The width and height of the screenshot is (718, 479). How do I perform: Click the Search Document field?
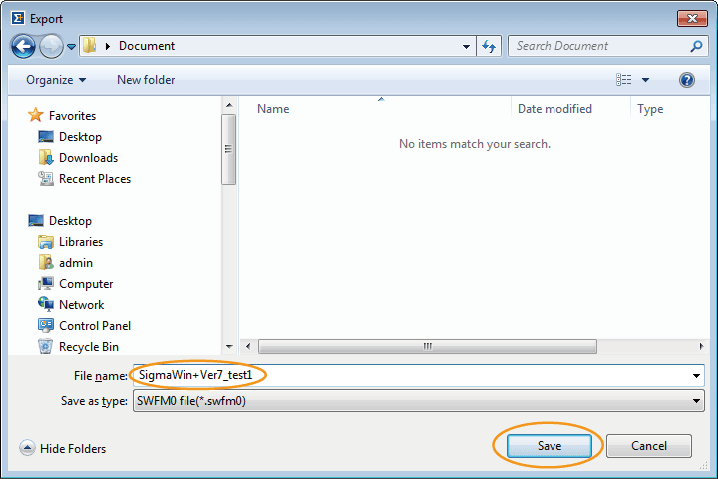[x=600, y=46]
